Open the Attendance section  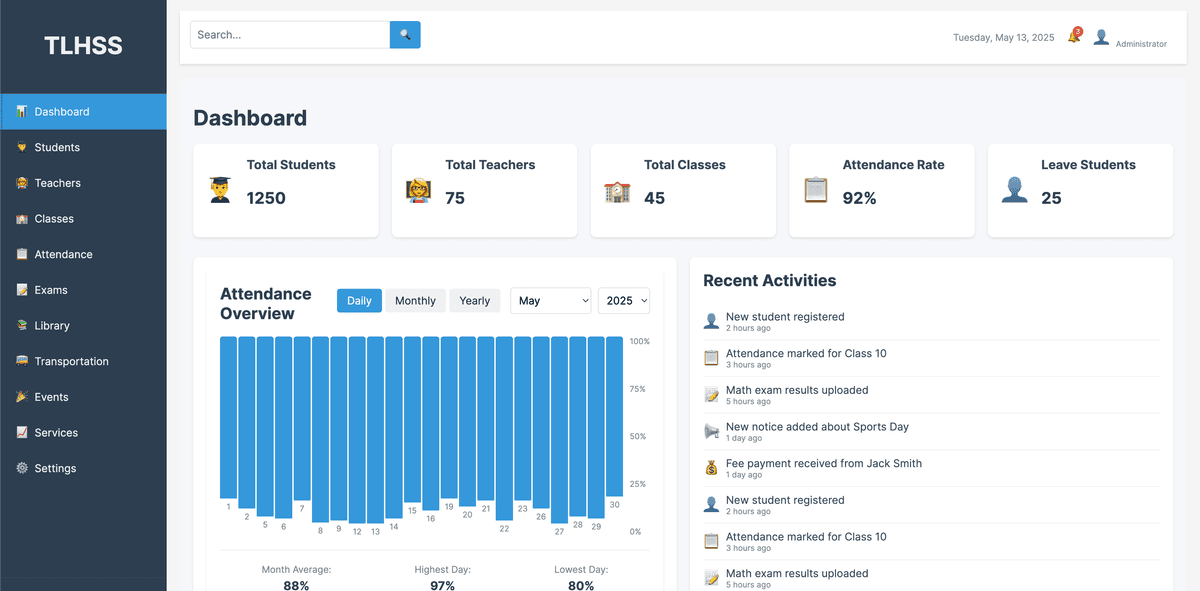coord(63,254)
